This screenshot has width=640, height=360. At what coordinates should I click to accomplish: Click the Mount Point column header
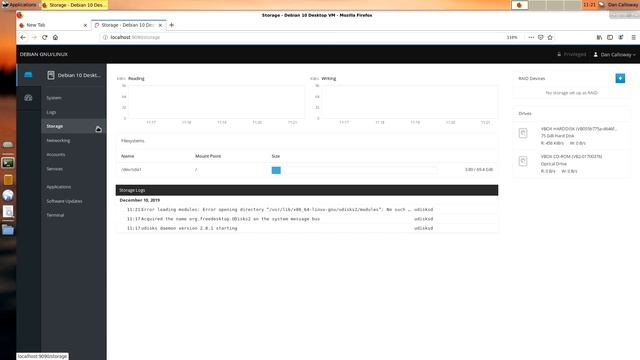pyautogui.click(x=208, y=156)
